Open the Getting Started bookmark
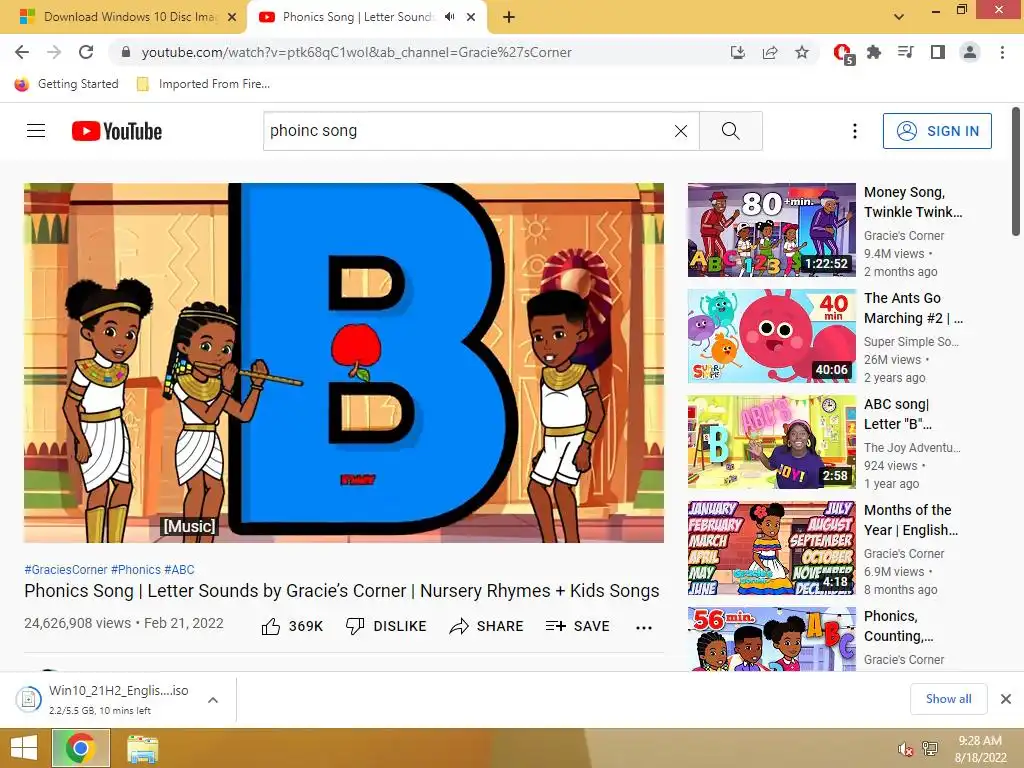Viewport: 1024px width, 768px height. tap(67, 84)
